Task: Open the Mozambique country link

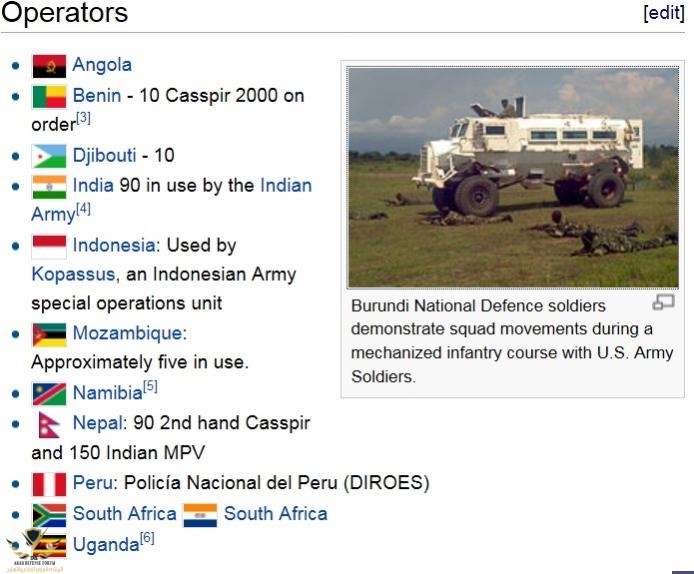Action: coord(127,333)
